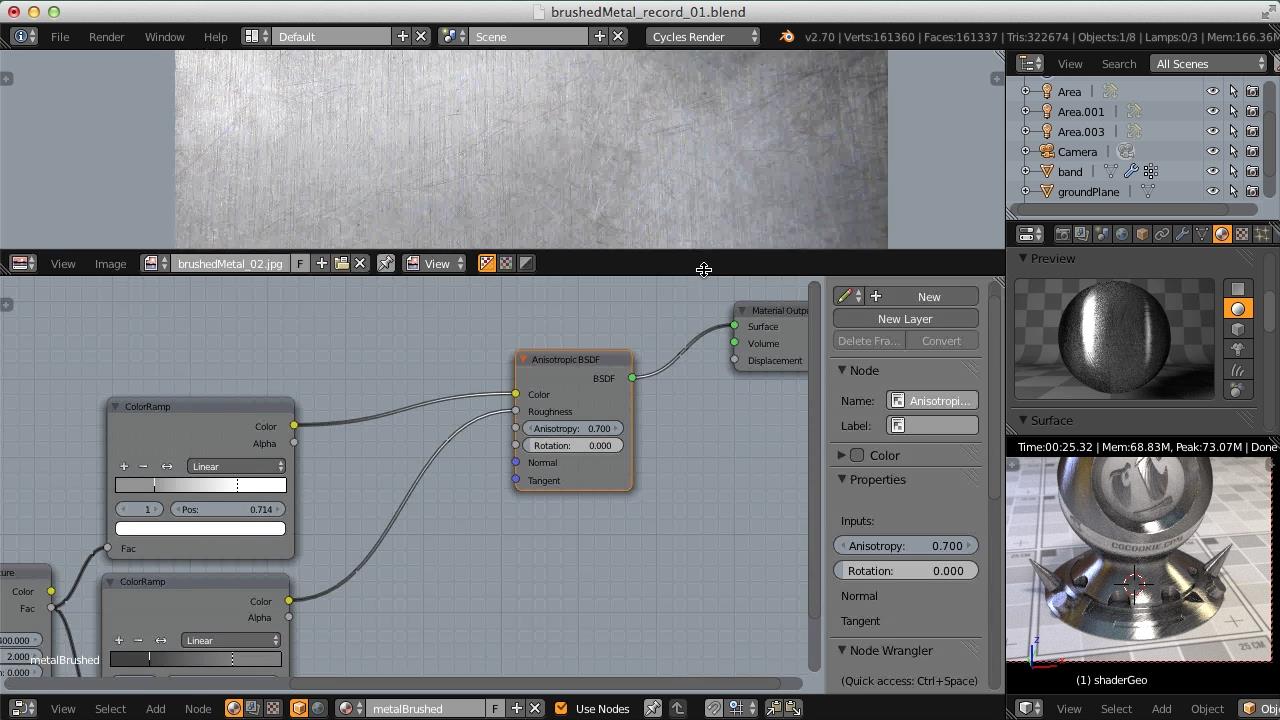Screen dimensions: 1280x720
Task: Pin the node tree in node editor
Action: tap(652, 708)
